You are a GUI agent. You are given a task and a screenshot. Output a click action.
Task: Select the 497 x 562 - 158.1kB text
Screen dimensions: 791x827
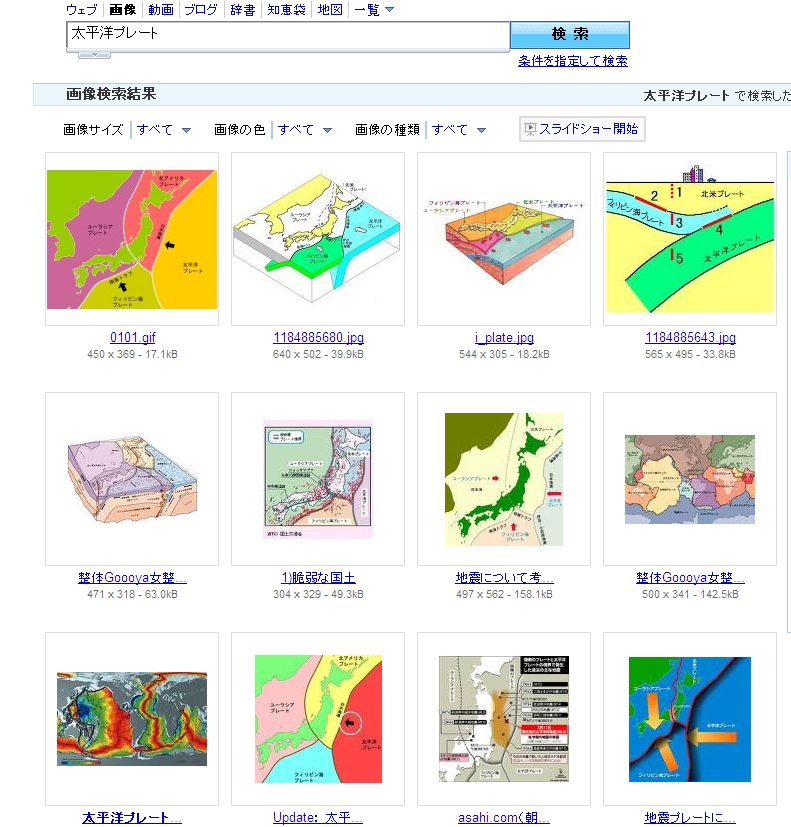tap(505, 594)
